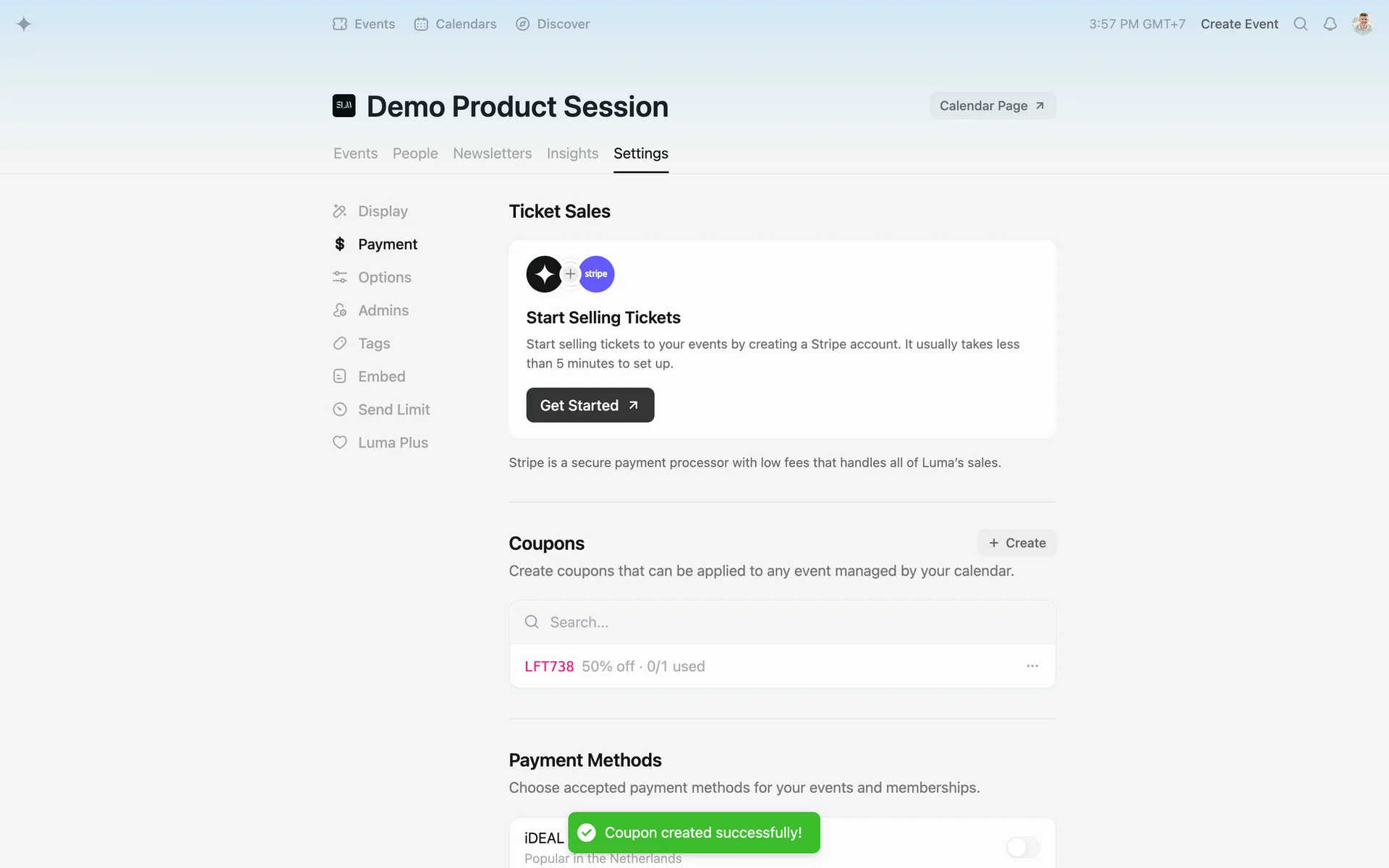The image size is (1389, 868).
Task: Switch to the Insights tab
Action: point(572,153)
